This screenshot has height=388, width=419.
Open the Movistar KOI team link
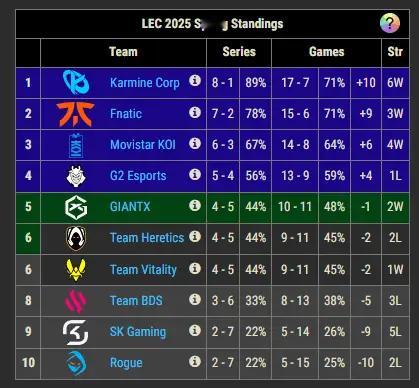click(x=143, y=145)
